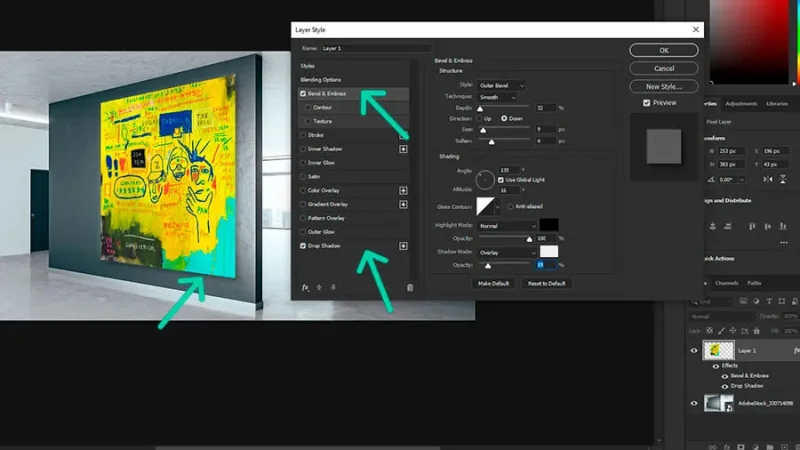Flip vertical icon in Properties panel
The height and width of the screenshot is (450, 800).
[783, 180]
